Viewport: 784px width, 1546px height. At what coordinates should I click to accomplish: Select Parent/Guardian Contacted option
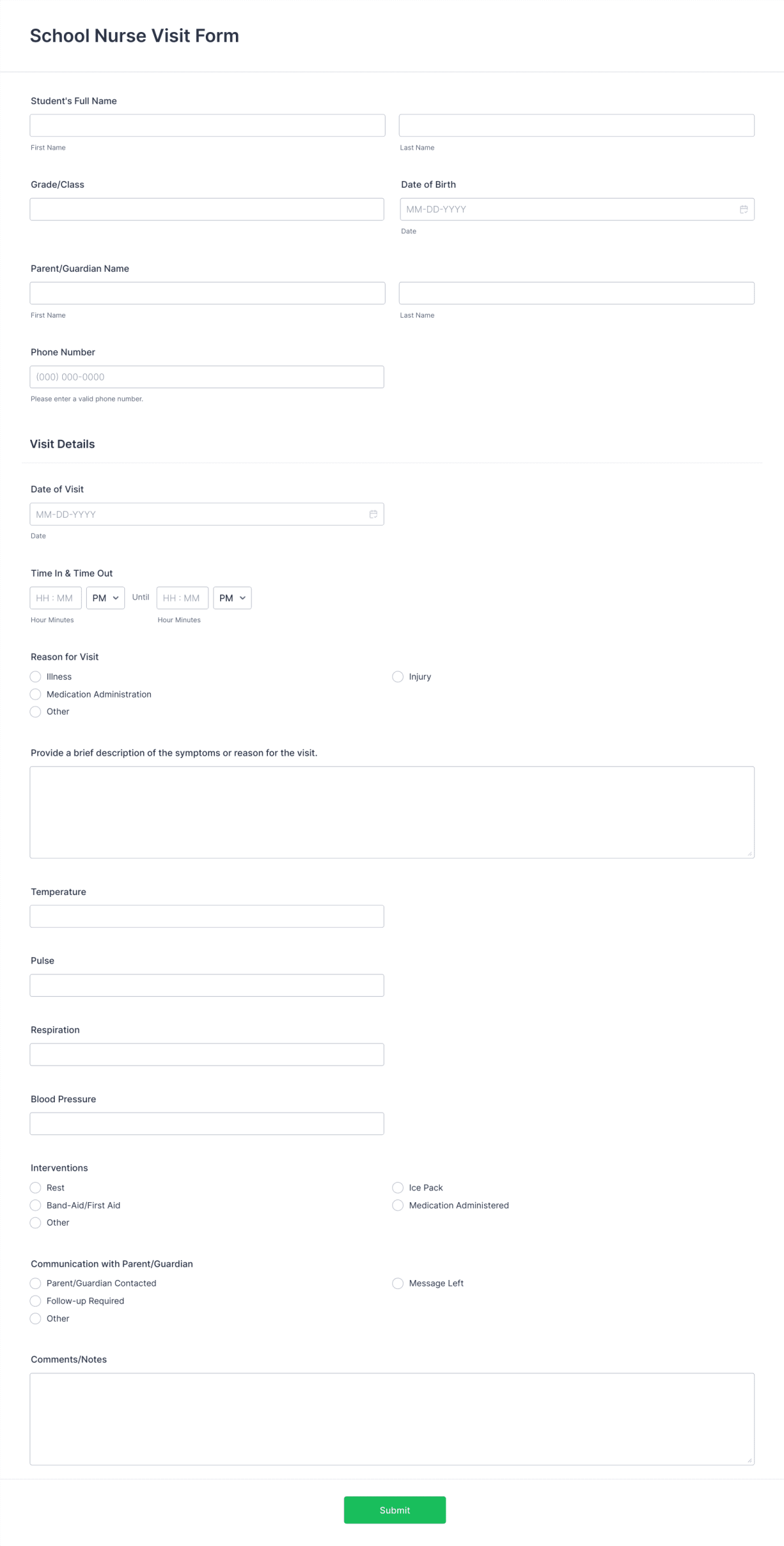[x=35, y=1283]
